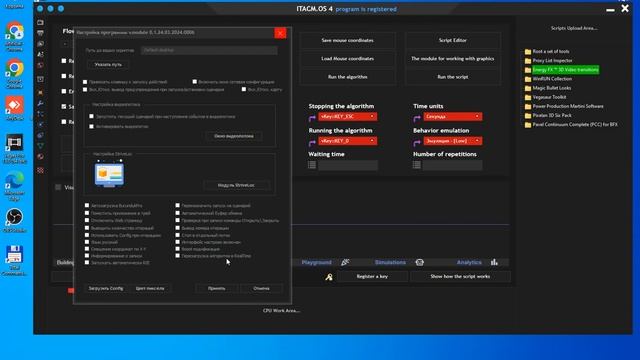The width and height of the screenshot is (640, 360).
Task: Open Microsoft Edge desktop icon
Action: [x=14, y=187]
